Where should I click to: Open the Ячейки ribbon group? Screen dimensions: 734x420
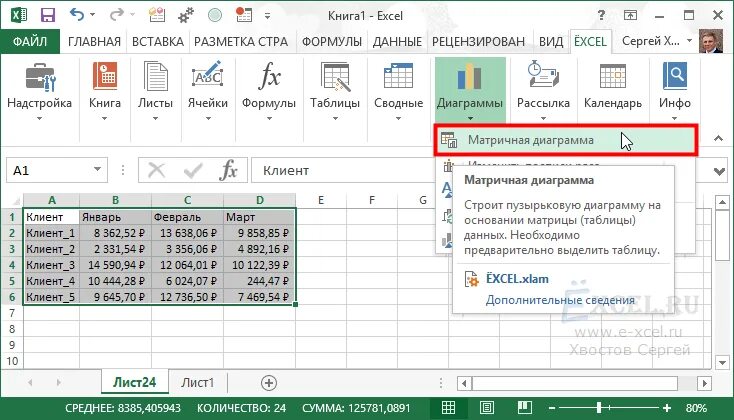(x=207, y=91)
